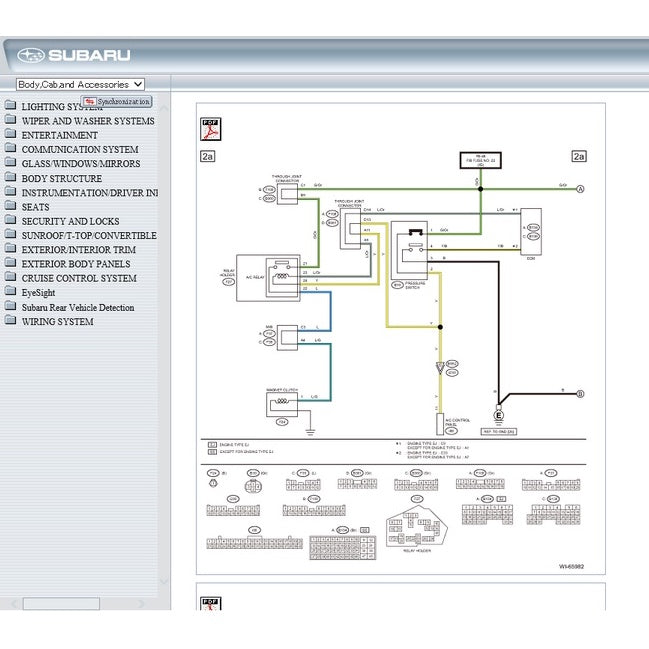Select Subaru Rear Vehicle Detection entry
This screenshot has width=649, height=649.
(78, 308)
